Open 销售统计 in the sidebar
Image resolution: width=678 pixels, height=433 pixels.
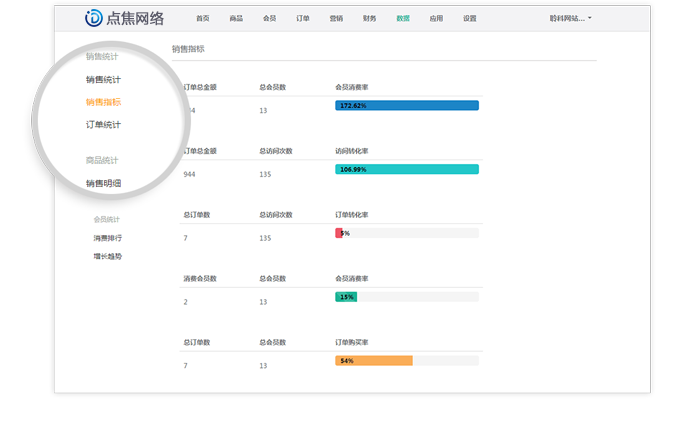104,79
